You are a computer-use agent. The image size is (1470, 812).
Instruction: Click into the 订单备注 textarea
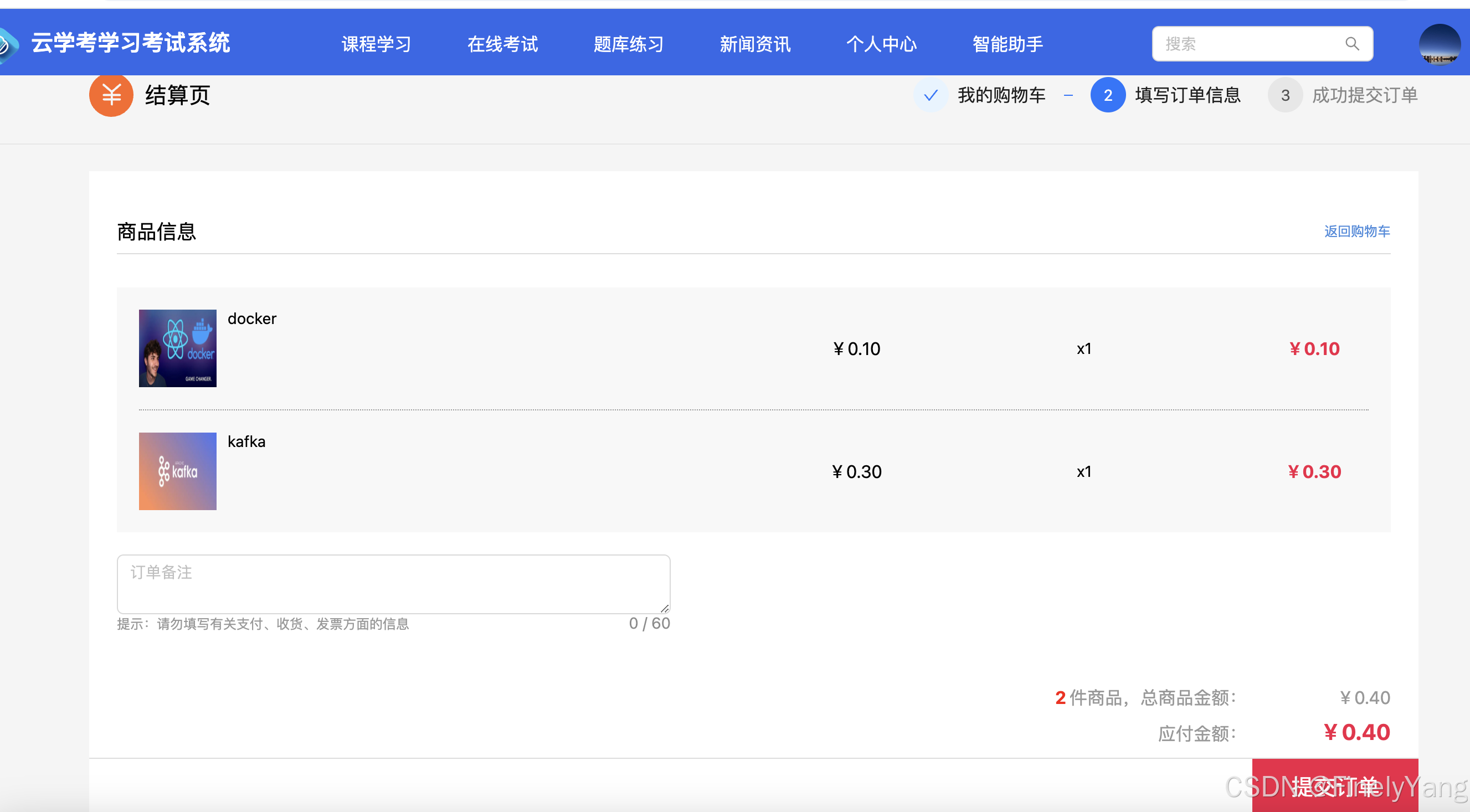(393, 584)
